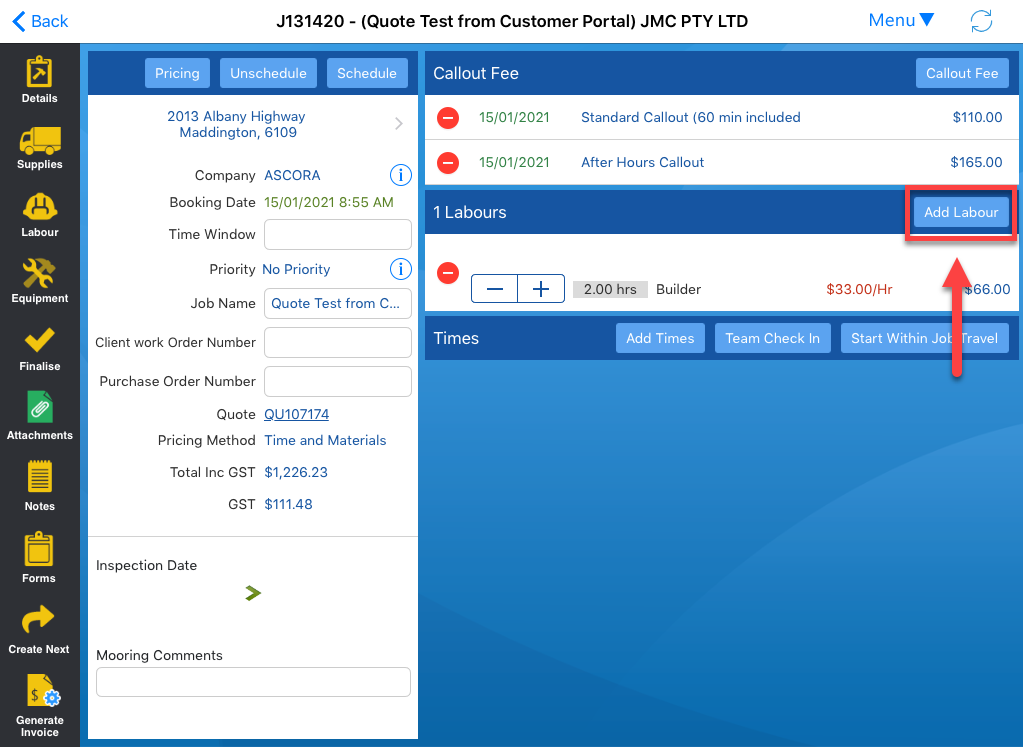
Task: Click the Add Labour button
Action: 961,212
